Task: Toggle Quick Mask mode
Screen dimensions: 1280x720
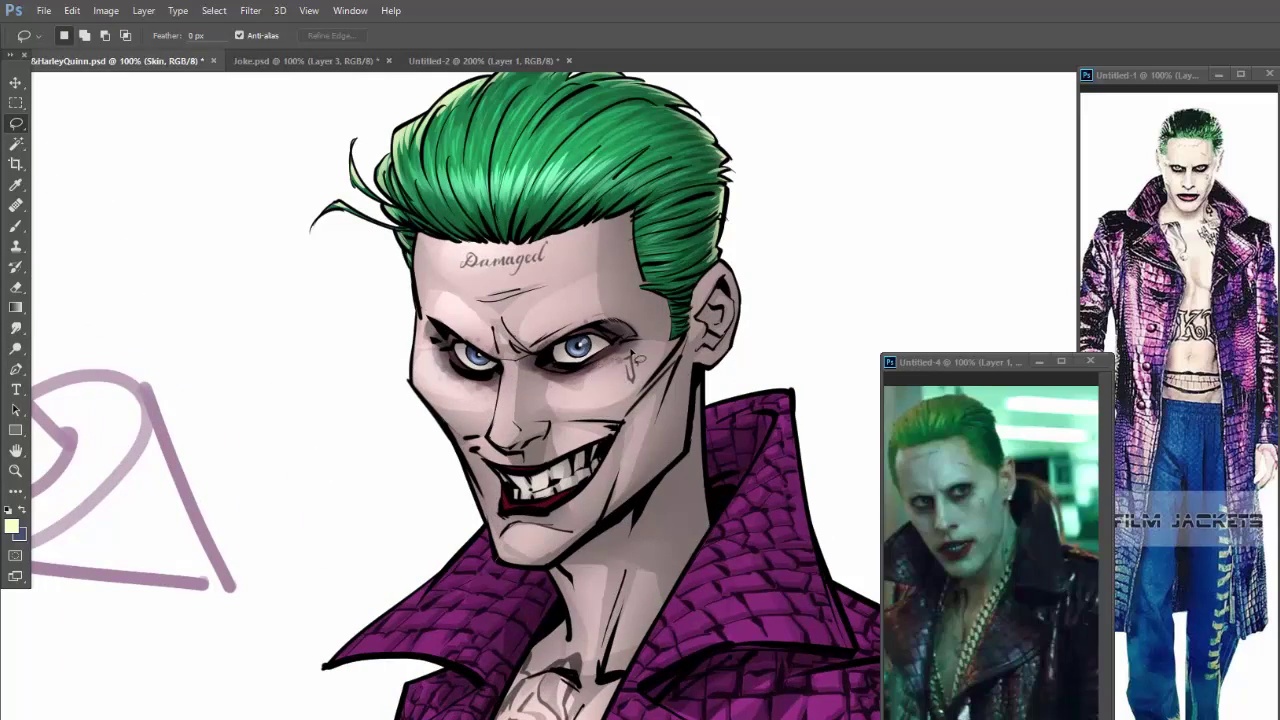Action: pos(16,555)
